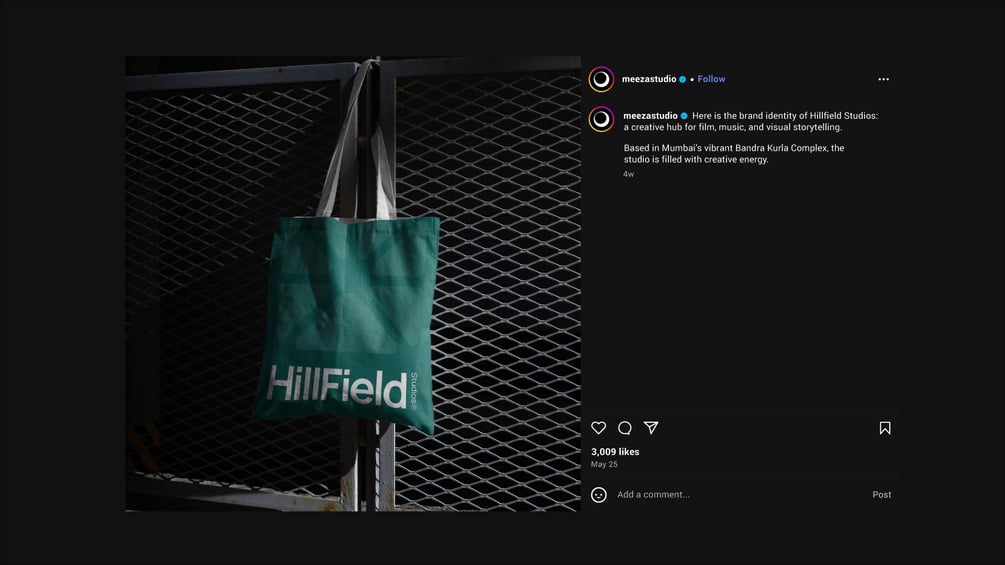Click the HillField tote bag photo

click(x=353, y=284)
